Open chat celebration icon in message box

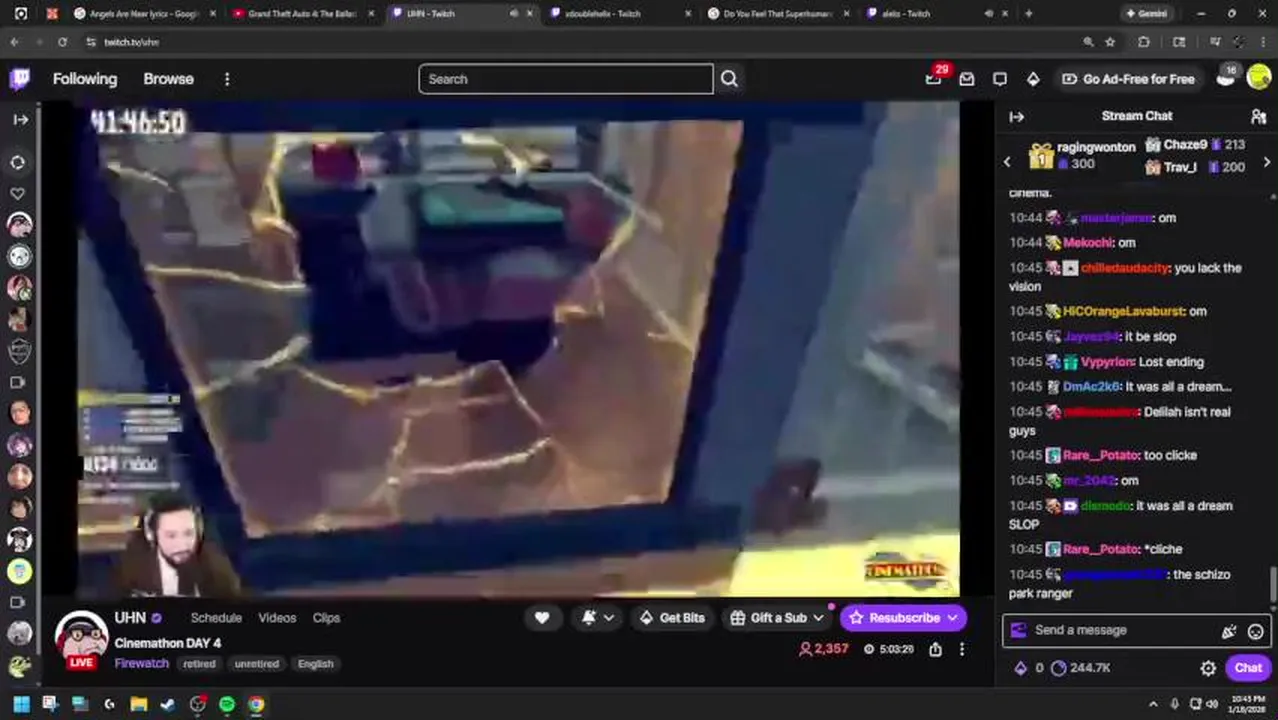1228,631
